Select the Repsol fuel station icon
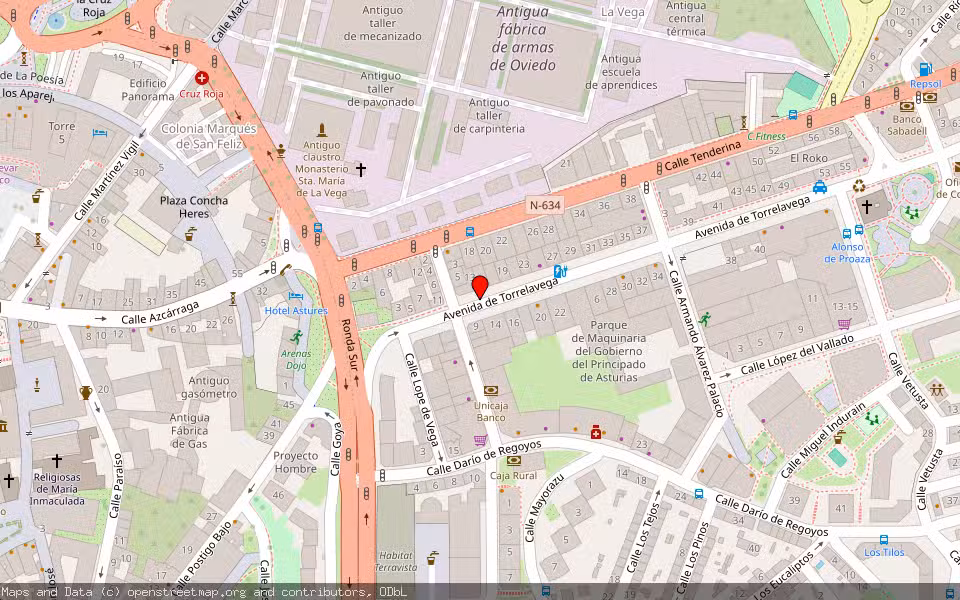The width and height of the screenshot is (960, 600). click(925, 69)
